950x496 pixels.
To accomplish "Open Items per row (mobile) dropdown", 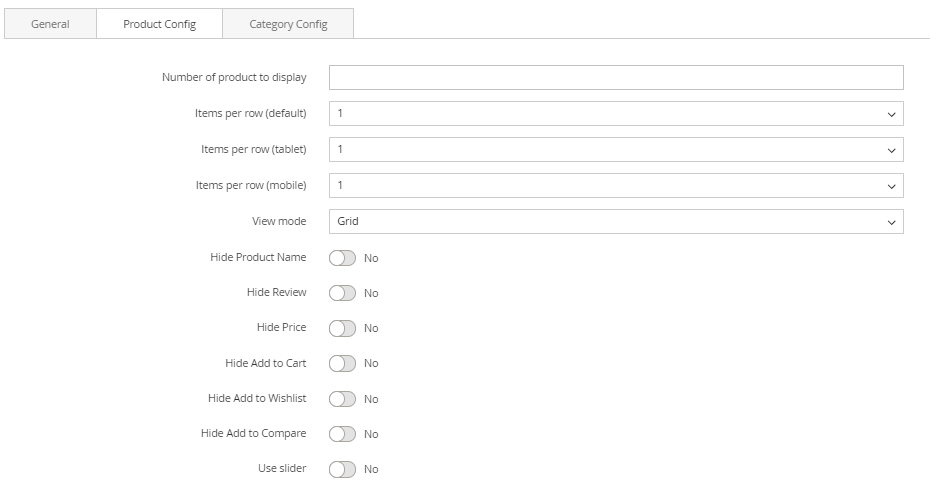I will 615,186.
